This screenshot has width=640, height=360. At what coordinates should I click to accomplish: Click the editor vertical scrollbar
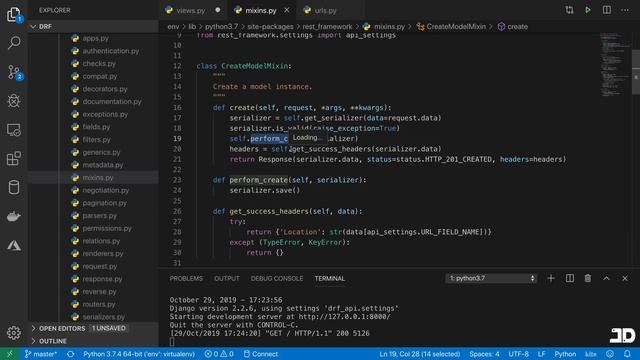636,72
